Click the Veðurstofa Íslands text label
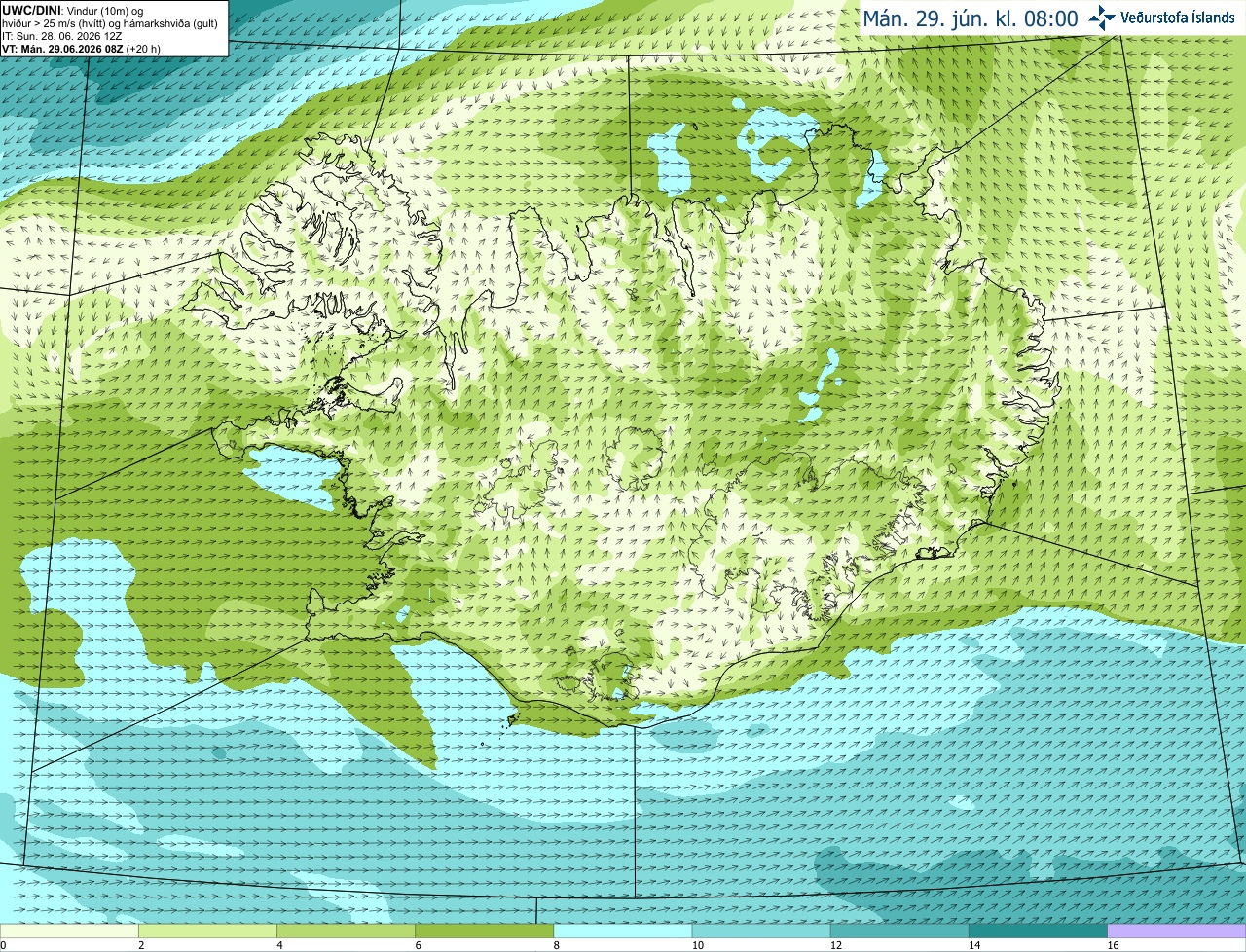 pyautogui.click(x=1177, y=18)
